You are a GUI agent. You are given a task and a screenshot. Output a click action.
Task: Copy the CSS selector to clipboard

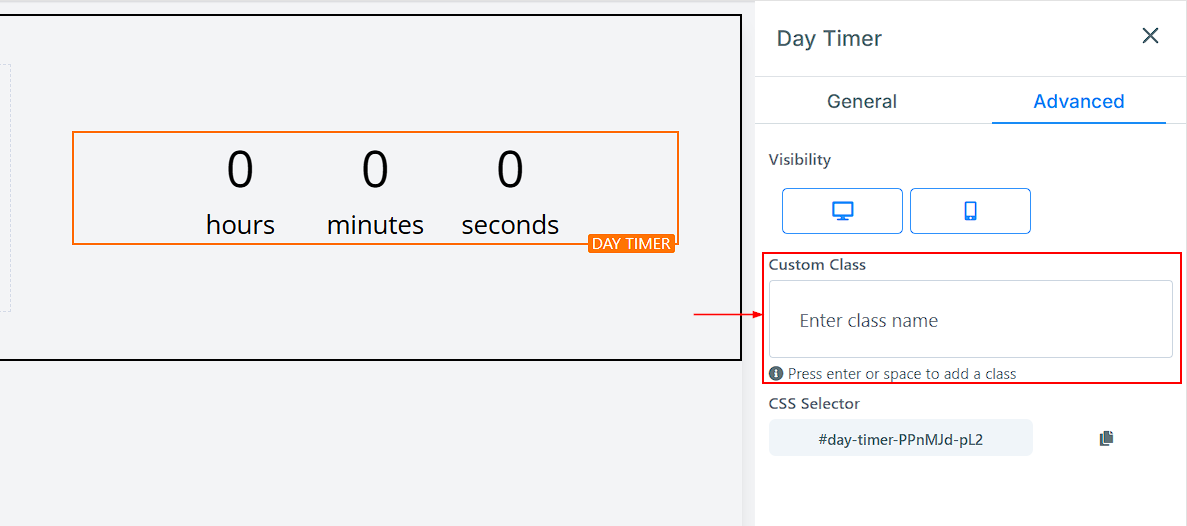1106,438
